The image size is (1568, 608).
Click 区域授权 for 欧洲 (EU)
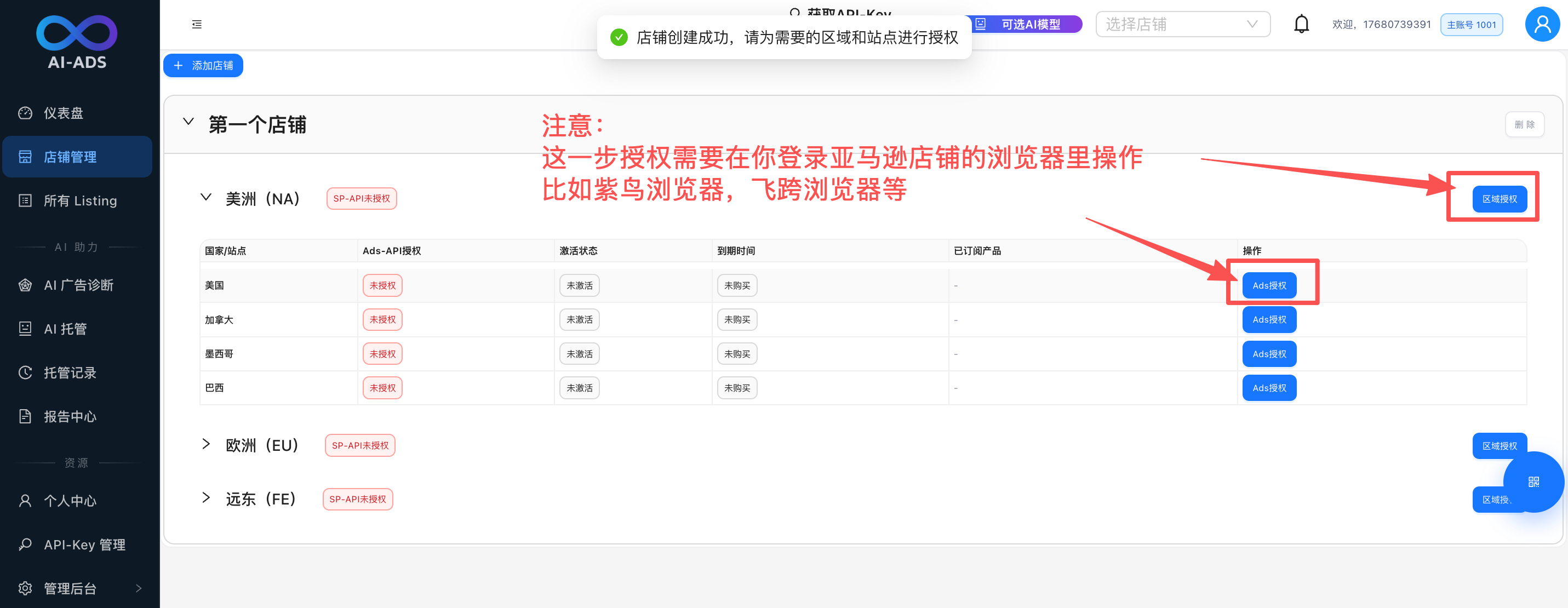(x=1499, y=446)
